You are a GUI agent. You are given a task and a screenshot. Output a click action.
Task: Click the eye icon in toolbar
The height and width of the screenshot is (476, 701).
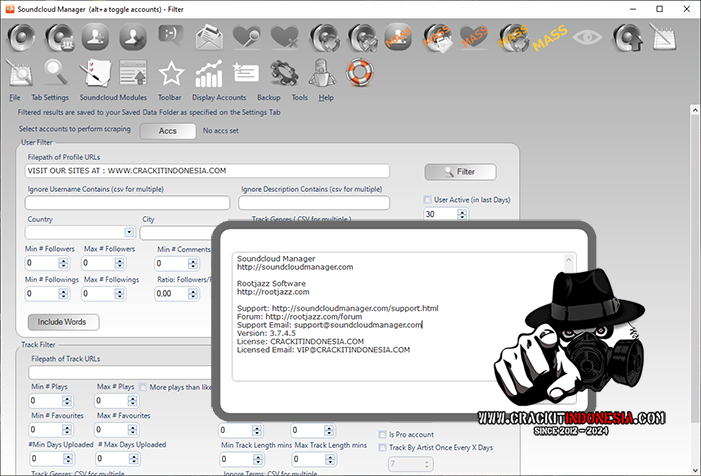588,37
